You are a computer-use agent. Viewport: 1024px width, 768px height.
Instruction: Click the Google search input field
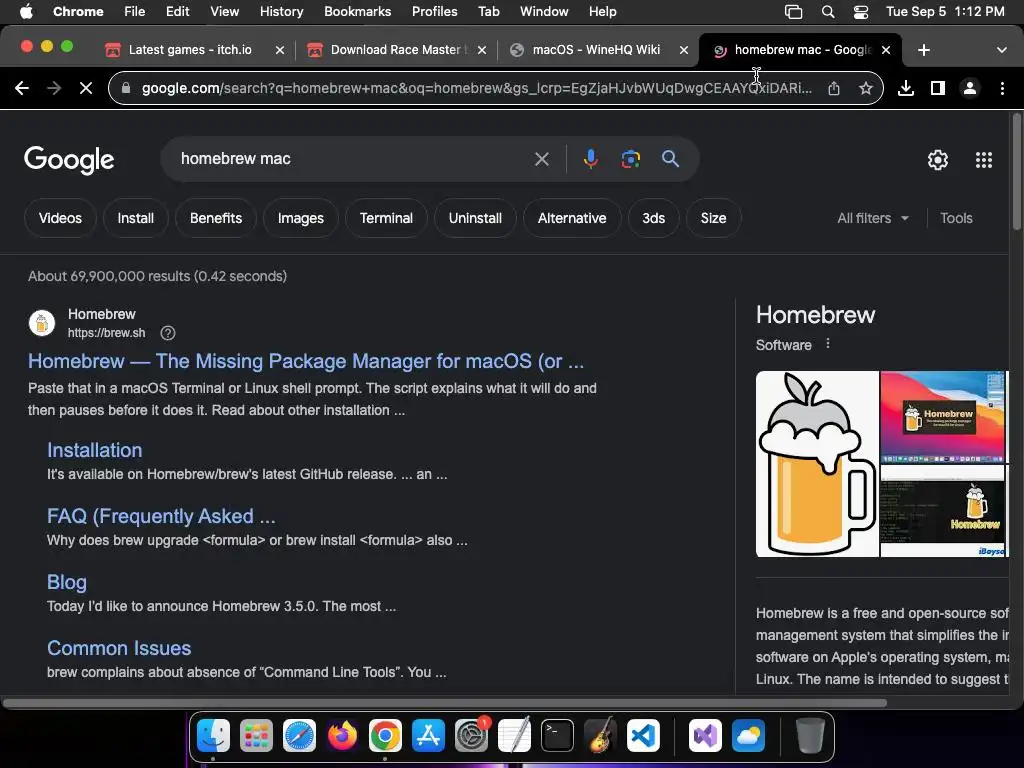pyautogui.click(x=353, y=159)
